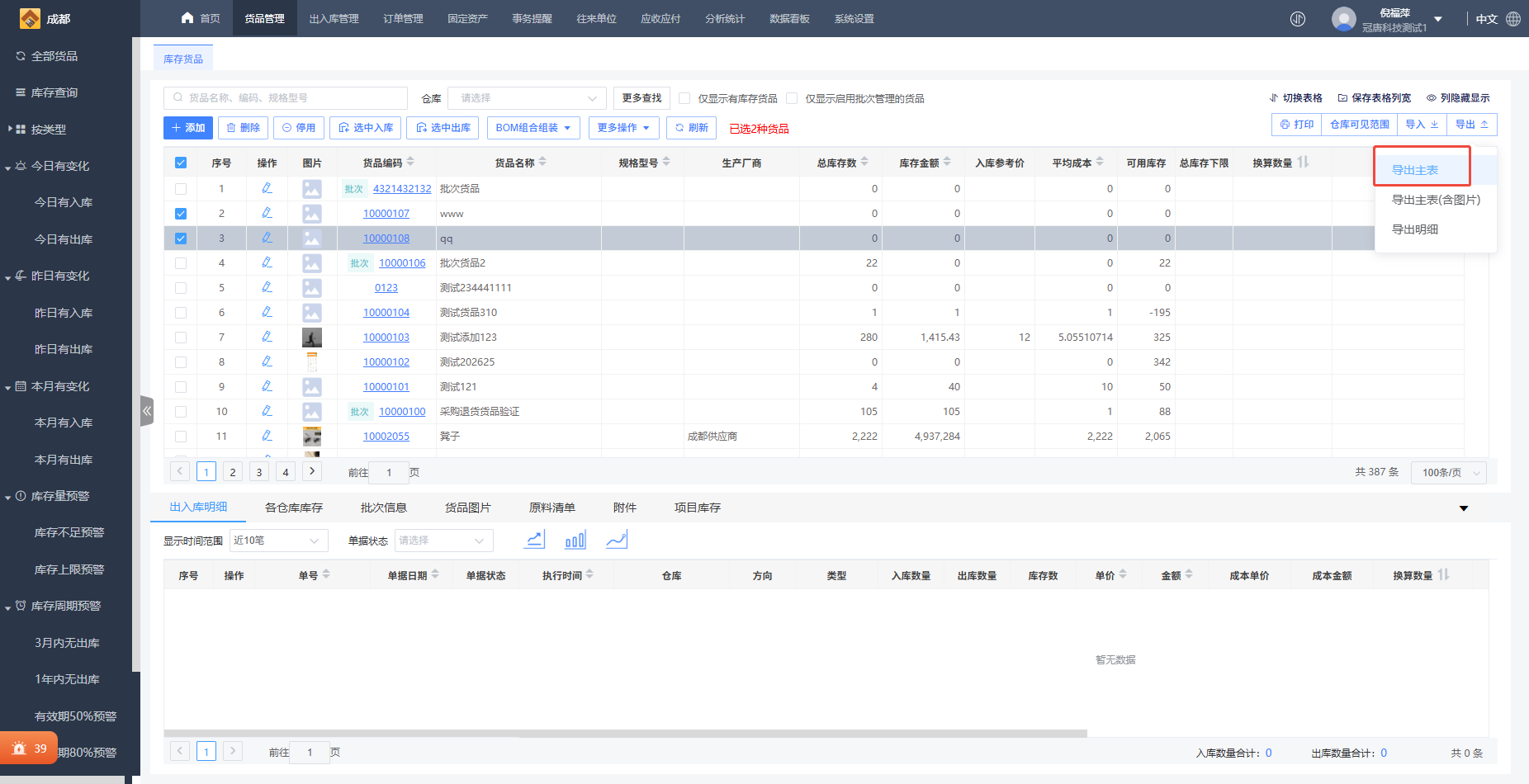Click the globe language icon
This screenshot has width=1529, height=784.
[x=1513, y=19]
